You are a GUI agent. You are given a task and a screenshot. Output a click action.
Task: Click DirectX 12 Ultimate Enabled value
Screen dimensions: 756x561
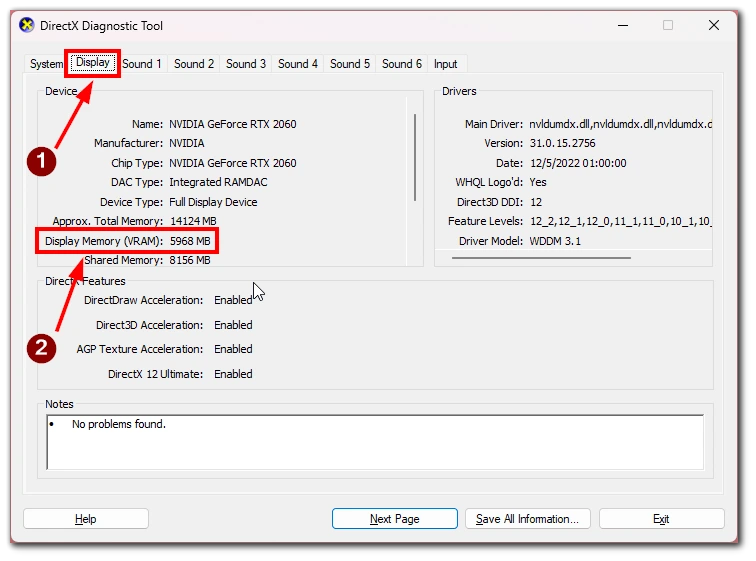233,374
